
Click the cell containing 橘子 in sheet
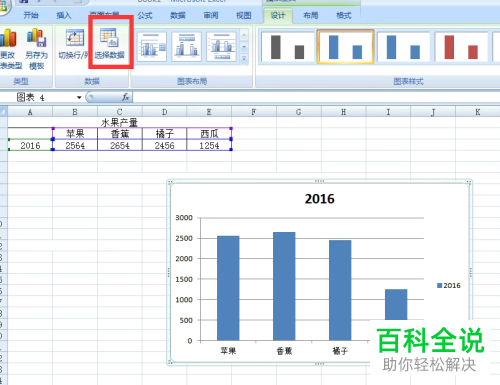tap(164, 134)
